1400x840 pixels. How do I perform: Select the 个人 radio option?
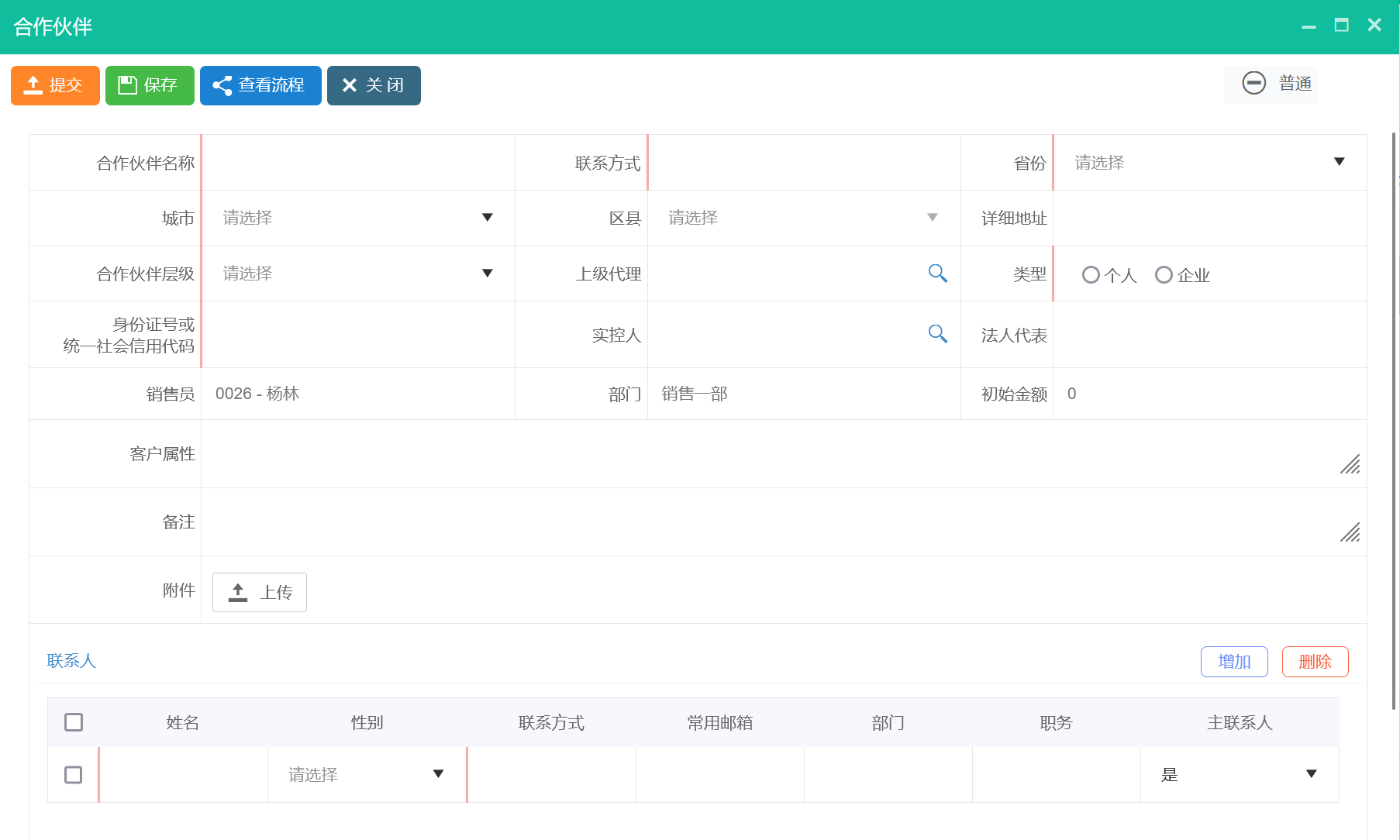coord(1091,275)
